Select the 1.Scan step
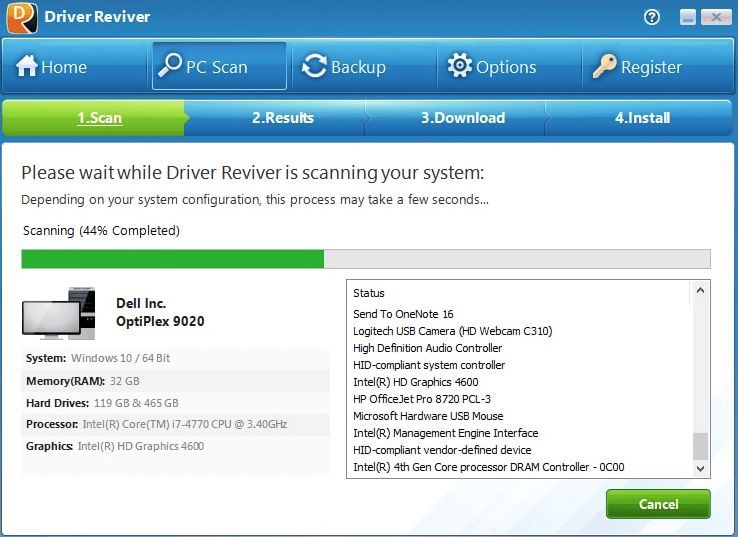Screen dimensions: 738x537 pyautogui.click(x=94, y=118)
